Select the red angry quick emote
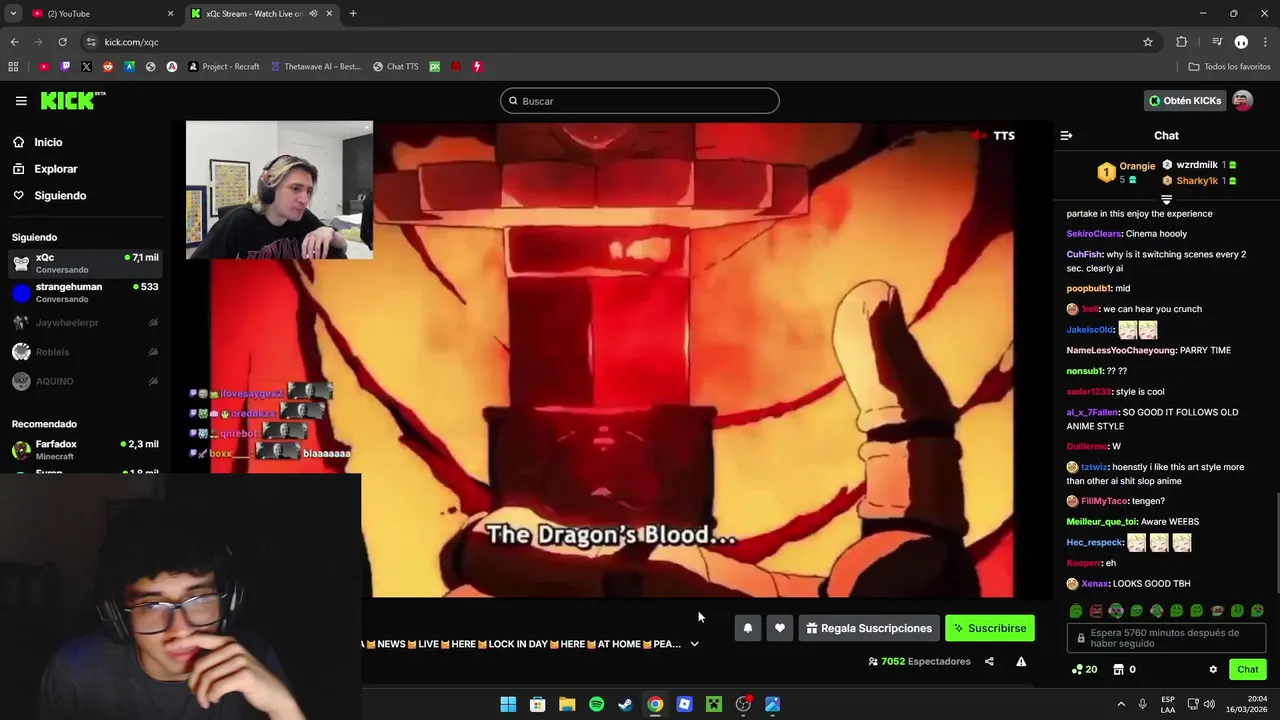Image resolution: width=1280 pixels, height=720 pixels. tap(1096, 611)
